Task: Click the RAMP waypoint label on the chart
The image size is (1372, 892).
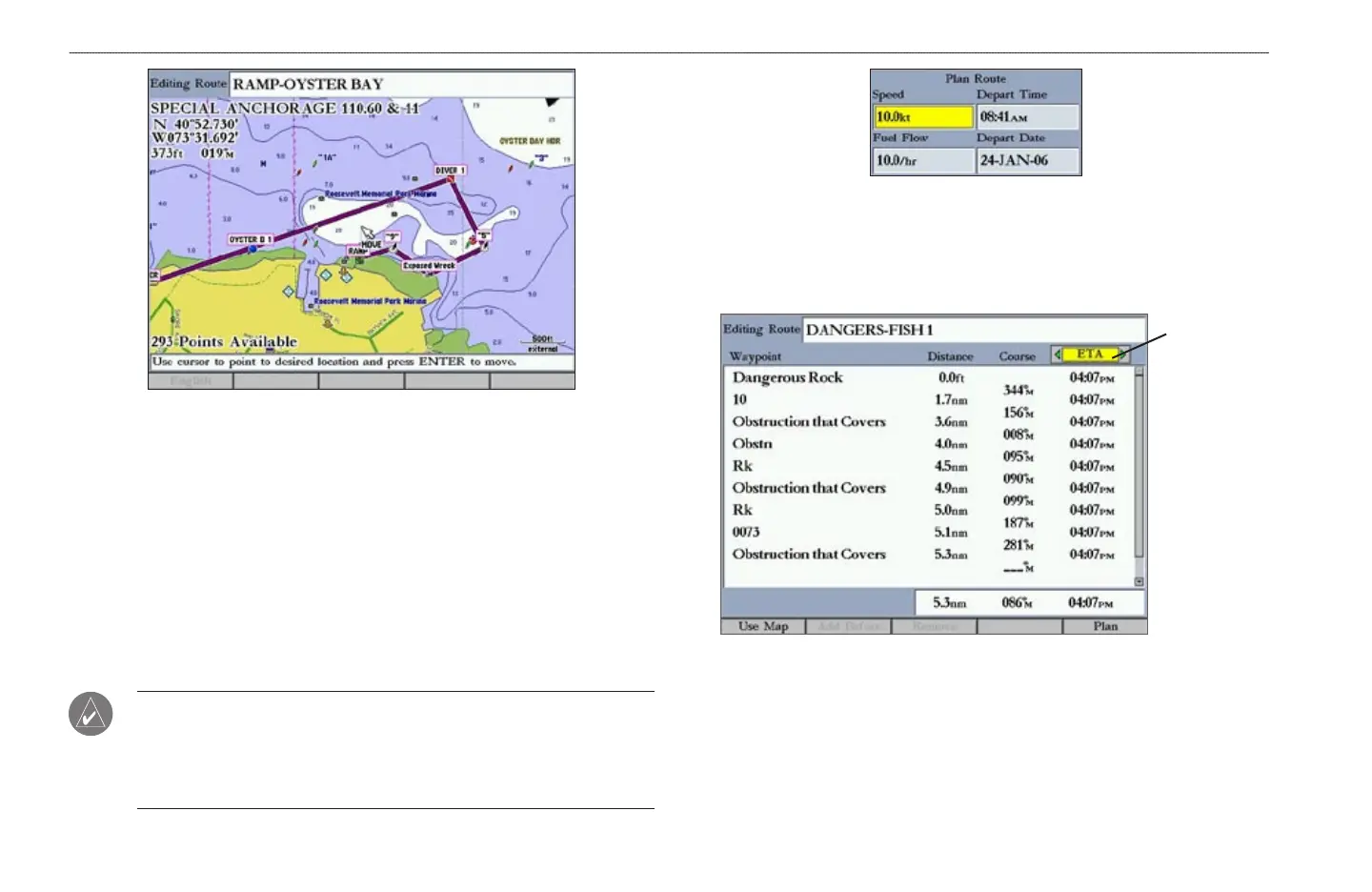Action: [x=357, y=252]
